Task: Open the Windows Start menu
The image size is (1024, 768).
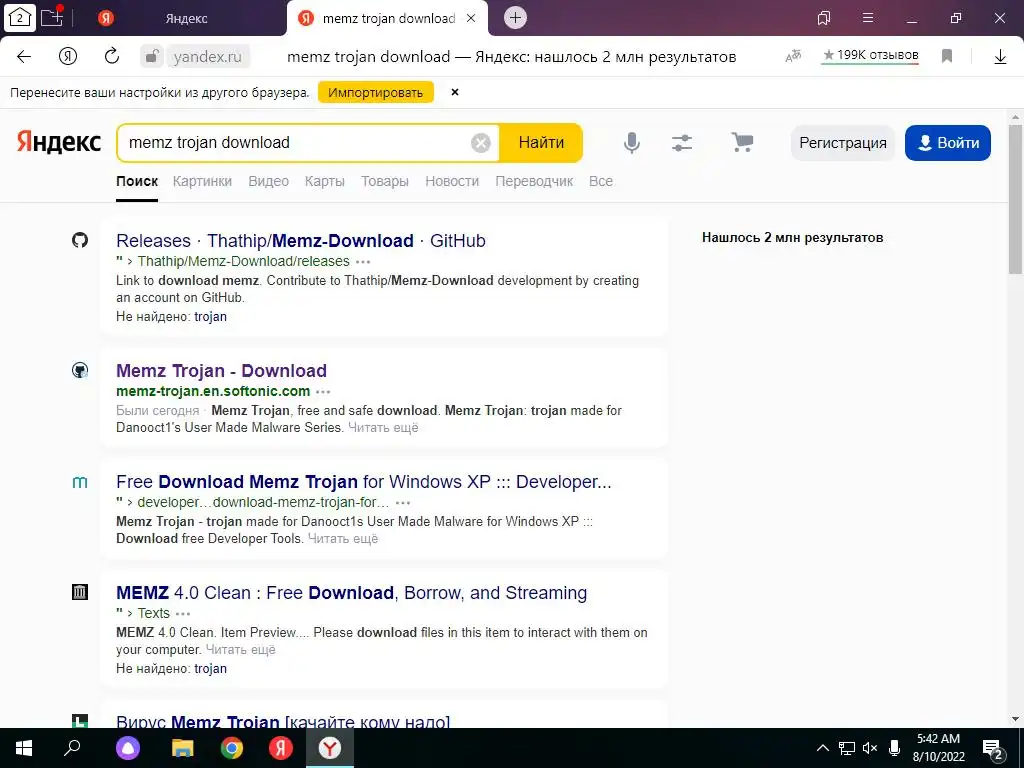Action: (24, 748)
